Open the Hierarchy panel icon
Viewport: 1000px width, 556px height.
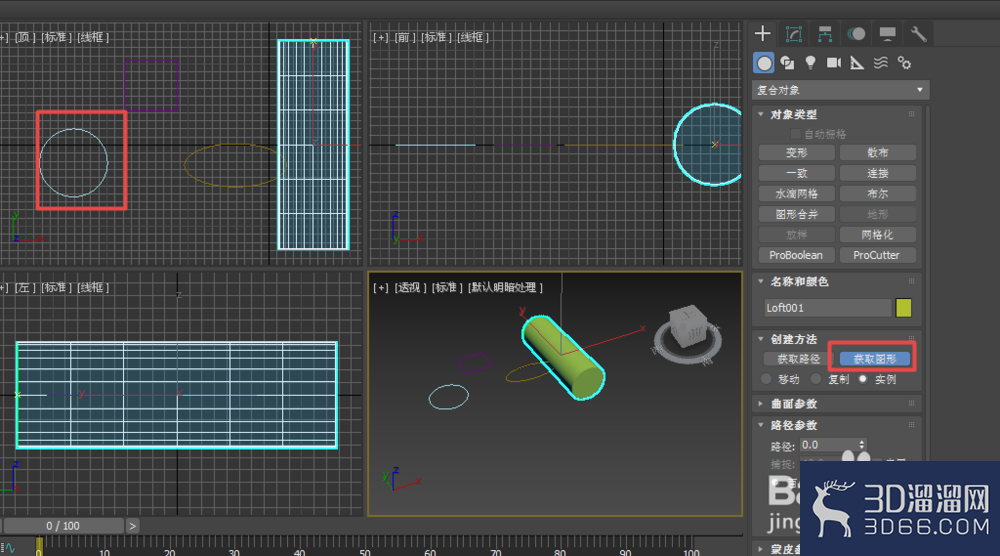[x=825, y=34]
